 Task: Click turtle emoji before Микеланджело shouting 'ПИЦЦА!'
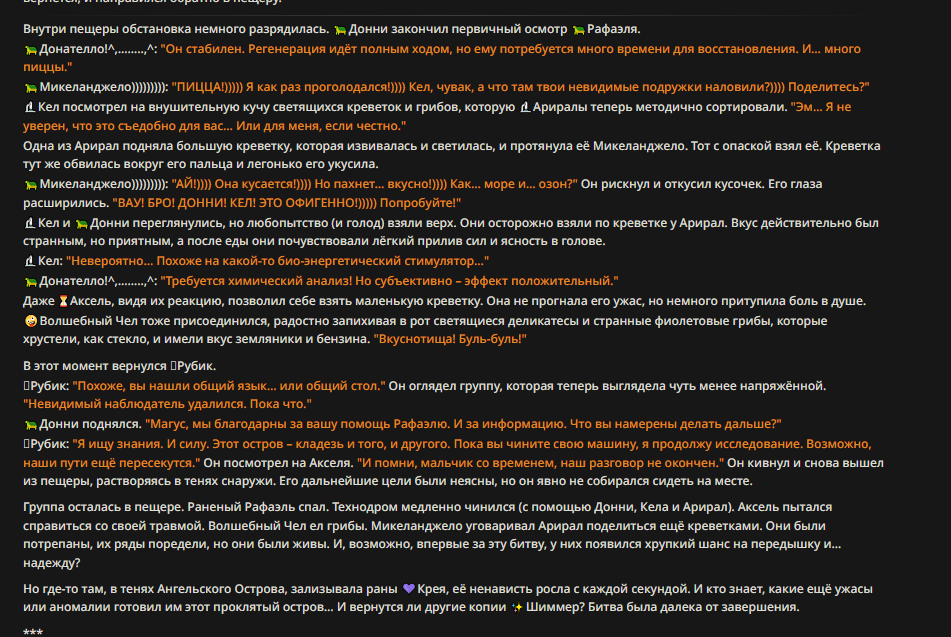(30, 88)
